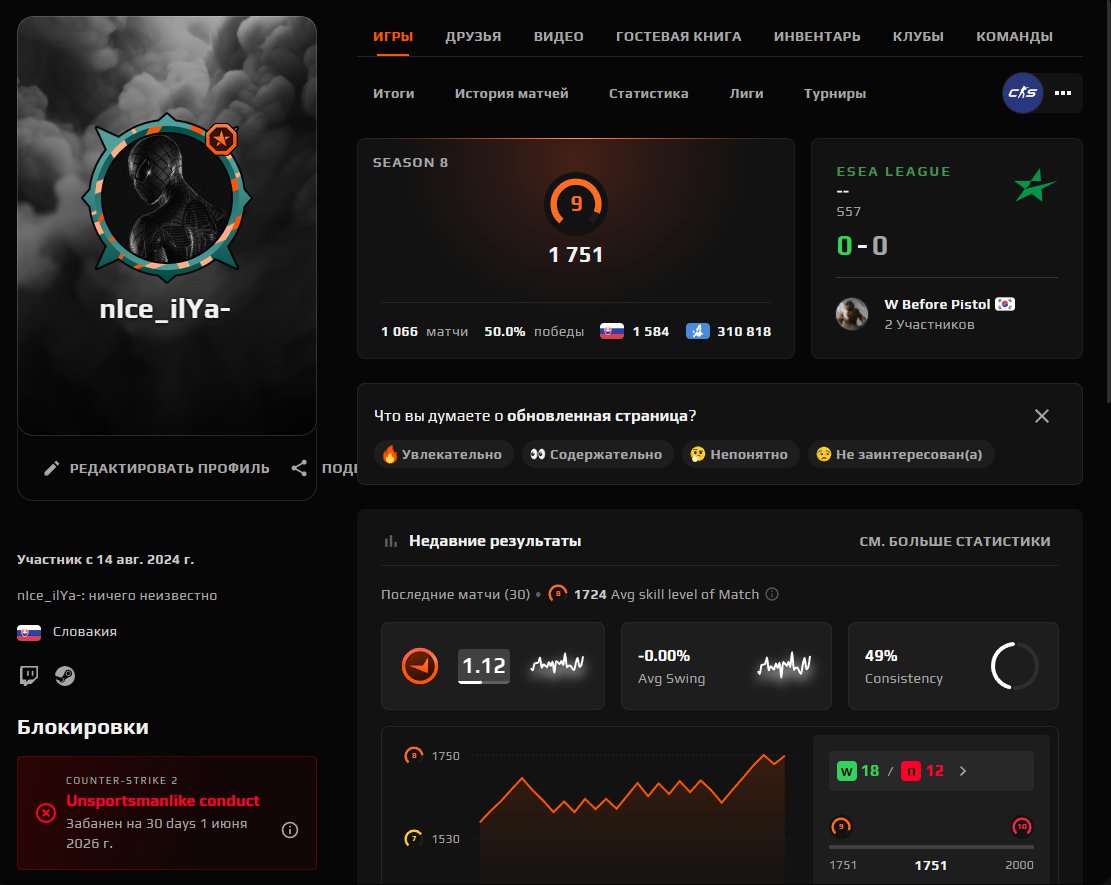
Task: Click the level 8 icon at 1750 axis
Action: point(414,755)
